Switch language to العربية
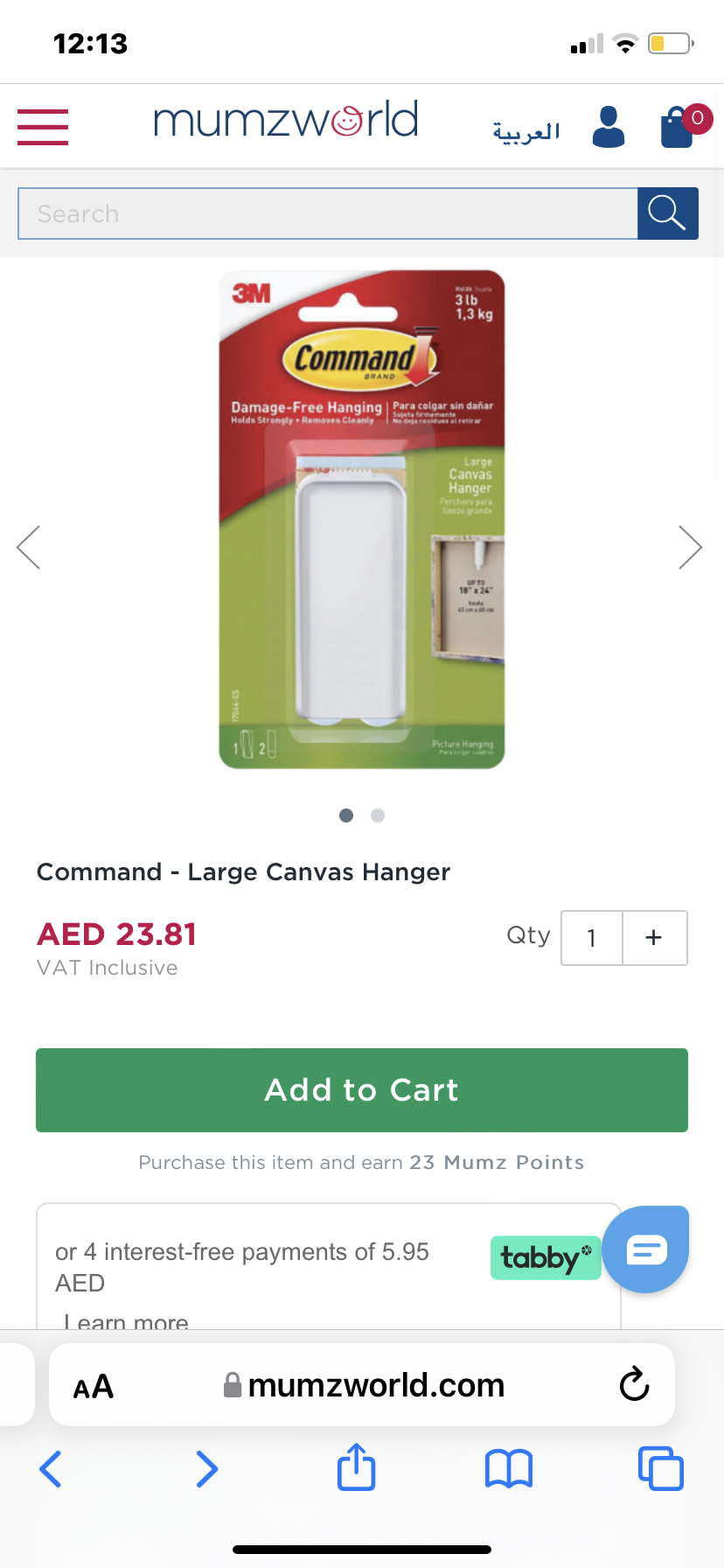724x1568 pixels. [526, 131]
